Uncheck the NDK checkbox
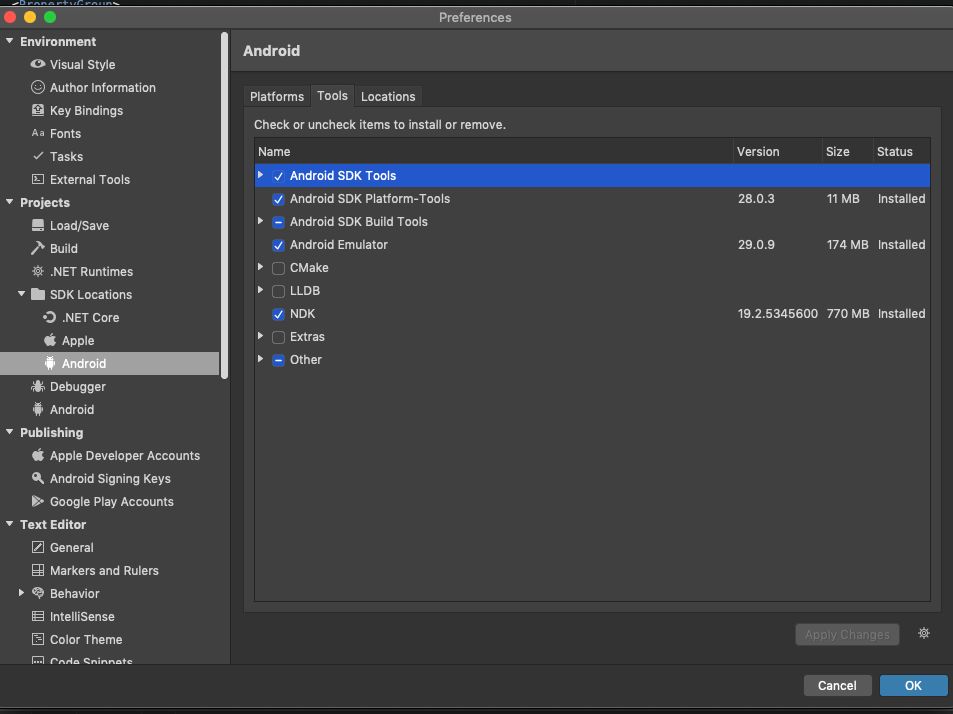Screen dimensions: 953x714 [x=278, y=314]
